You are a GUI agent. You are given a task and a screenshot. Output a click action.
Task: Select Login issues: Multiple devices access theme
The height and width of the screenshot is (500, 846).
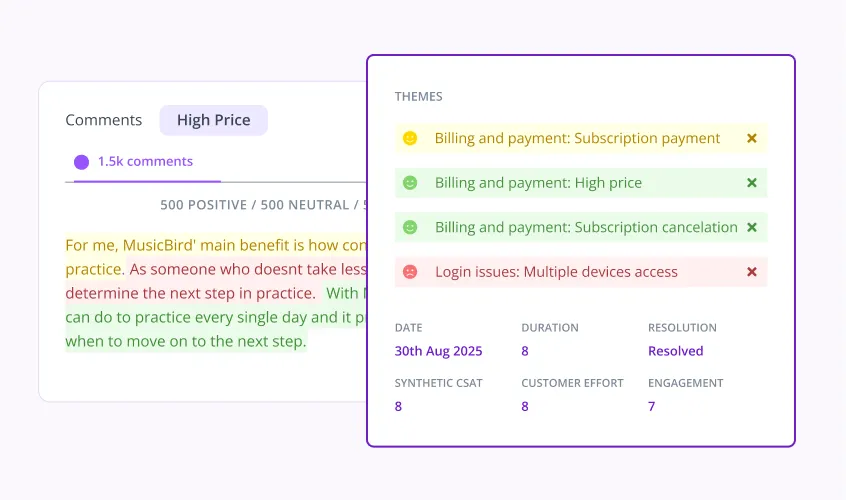click(556, 272)
